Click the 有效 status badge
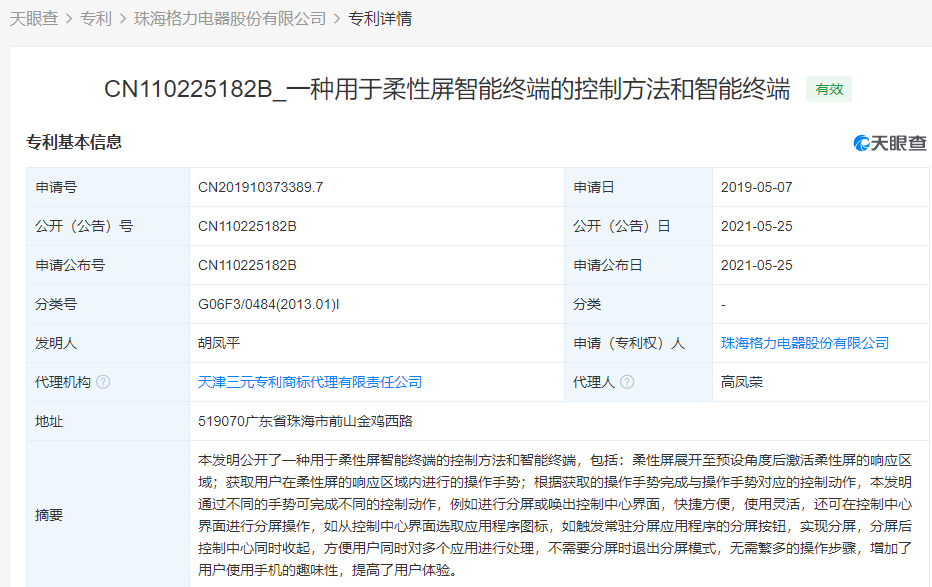The image size is (932, 587). tap(829, 89)
